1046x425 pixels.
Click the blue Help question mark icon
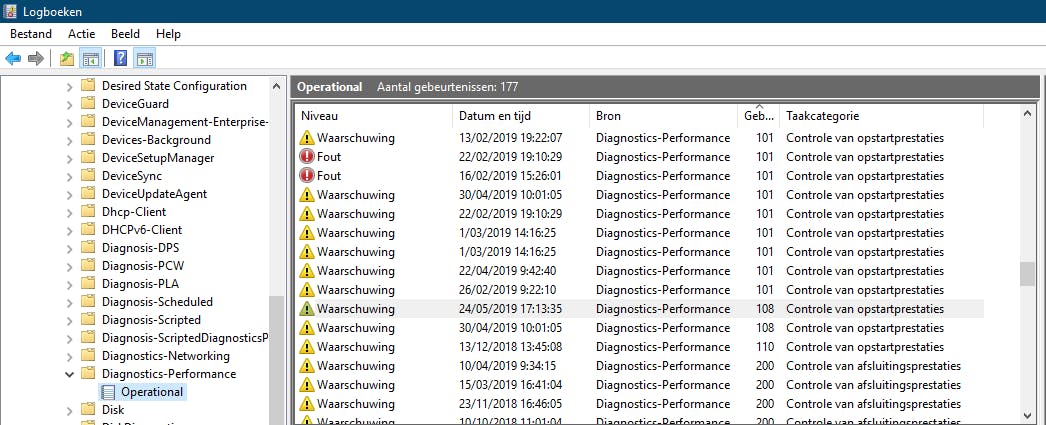coord(120,58)
